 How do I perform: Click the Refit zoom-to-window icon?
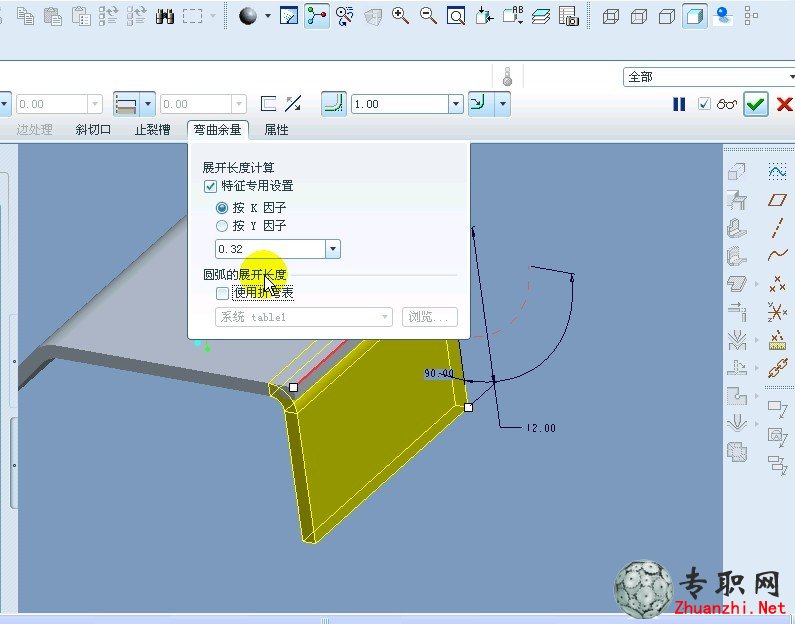[456, 16]
